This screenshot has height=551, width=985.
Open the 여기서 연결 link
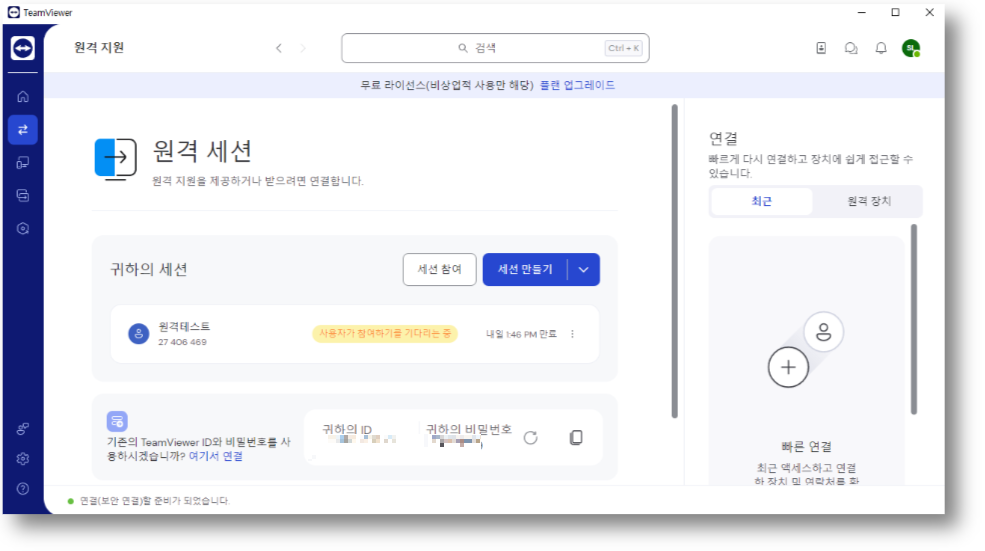[215, 456]
